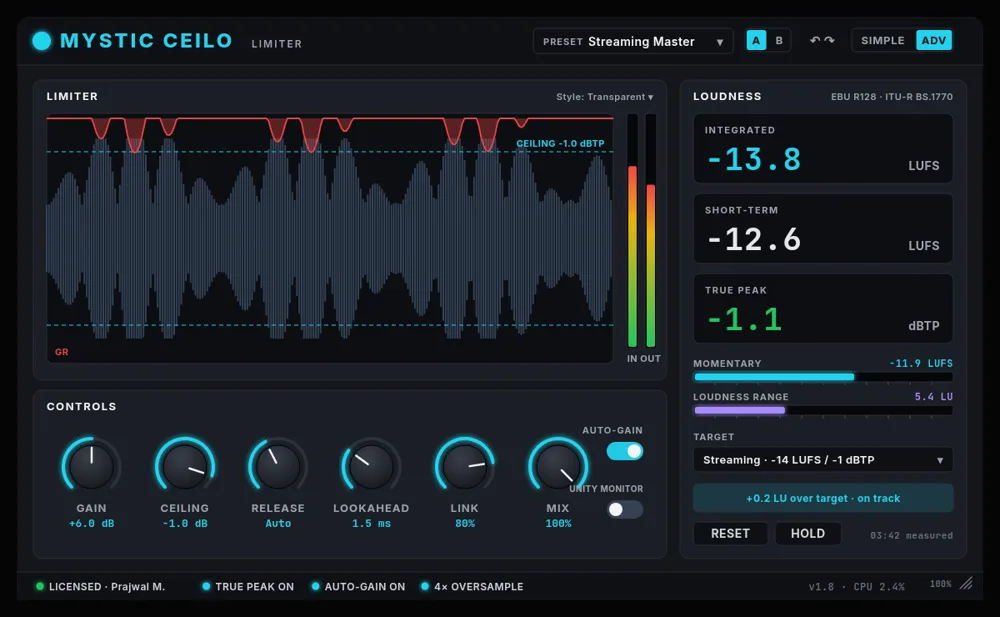Image resolution: width=1000 pixels, height=617 pixels.
Task: Click the HOLD button
Action: click(x=807, y=533)
